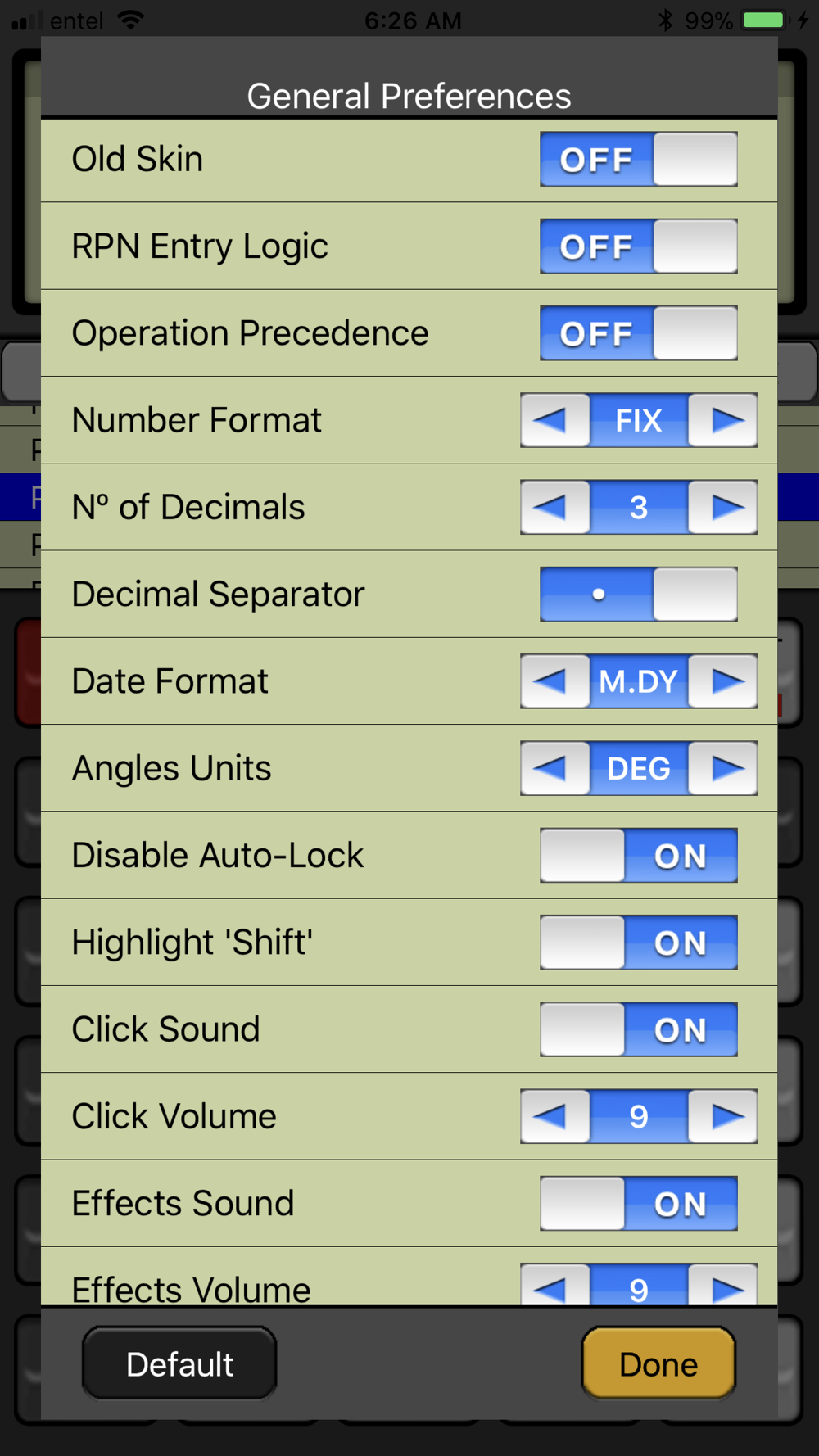Lower Click Volume with left arrow

click(x=554, y=1116)
